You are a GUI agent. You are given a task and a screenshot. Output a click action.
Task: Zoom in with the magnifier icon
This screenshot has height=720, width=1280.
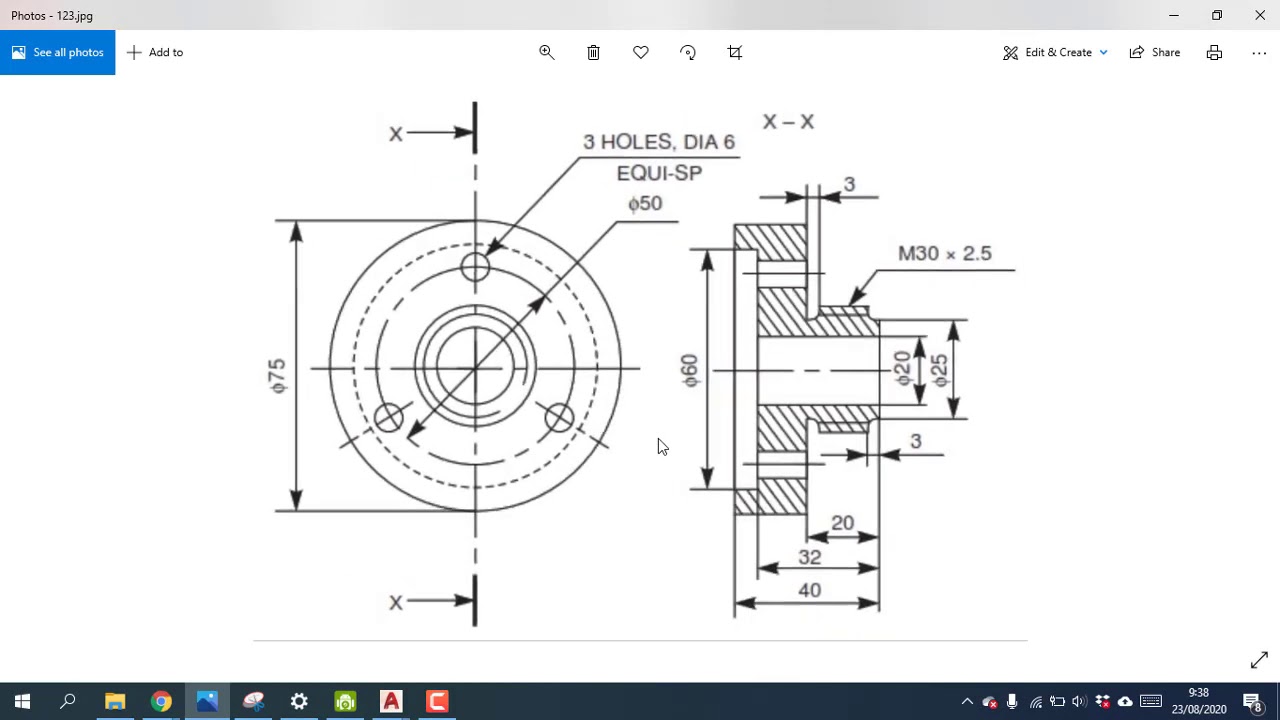coord(546,52)
